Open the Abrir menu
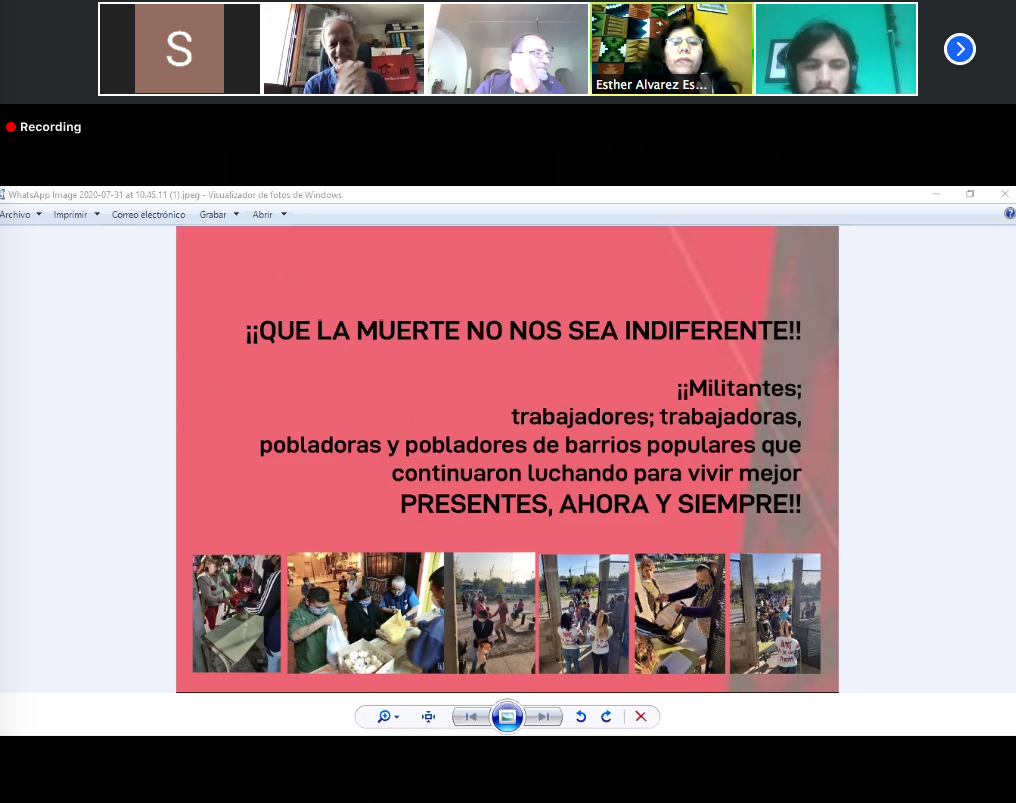 [262, 215]
